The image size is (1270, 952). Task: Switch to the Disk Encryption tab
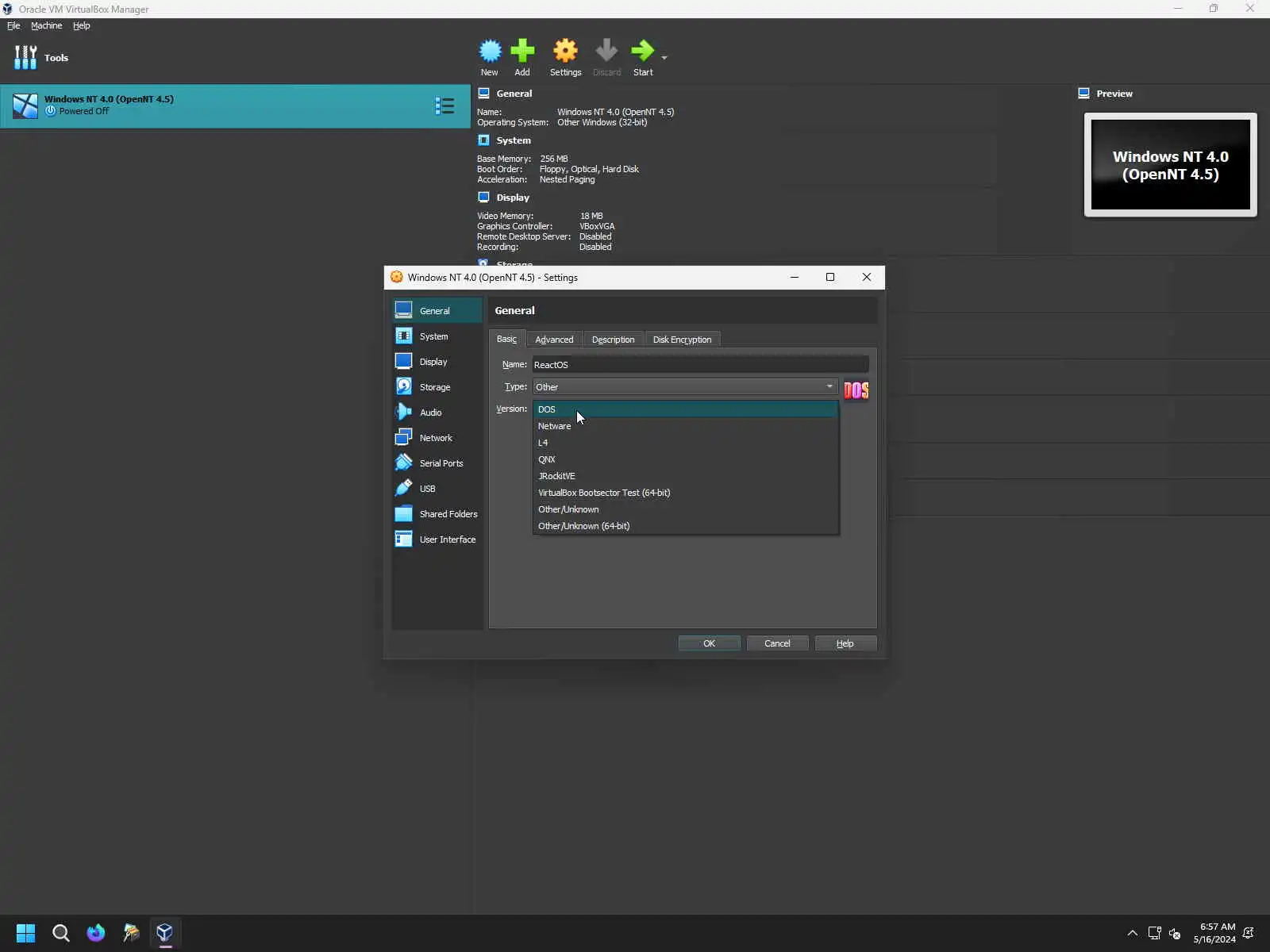tap(682, 340)
